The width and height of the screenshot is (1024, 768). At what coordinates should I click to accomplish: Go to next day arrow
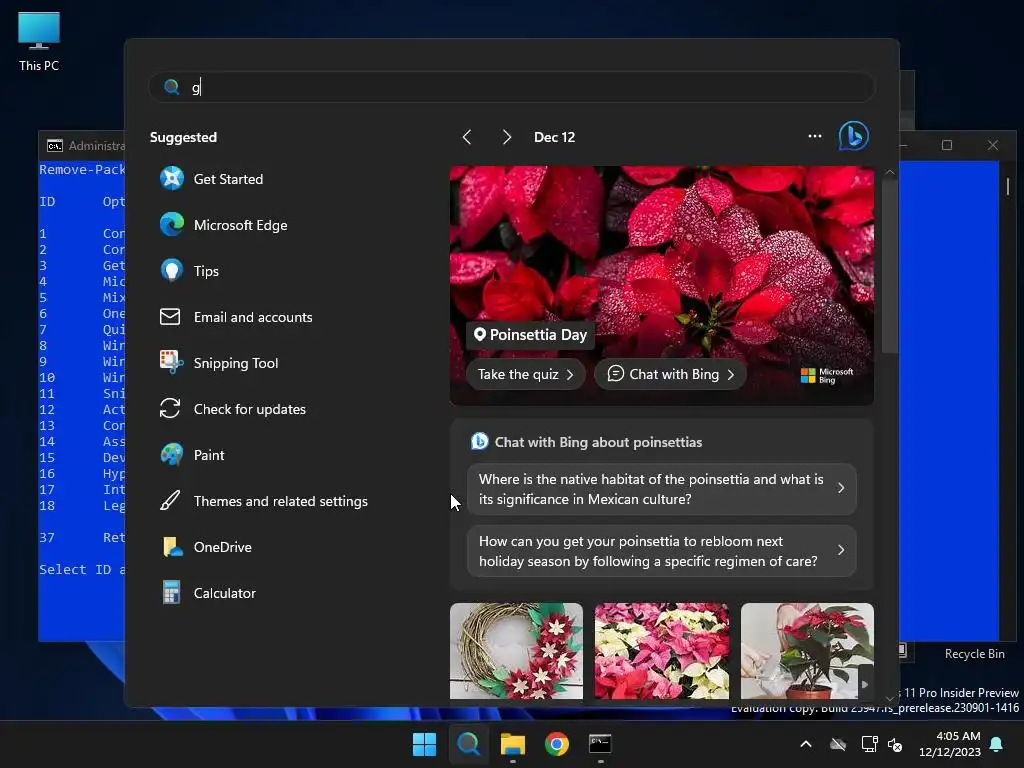507,137
